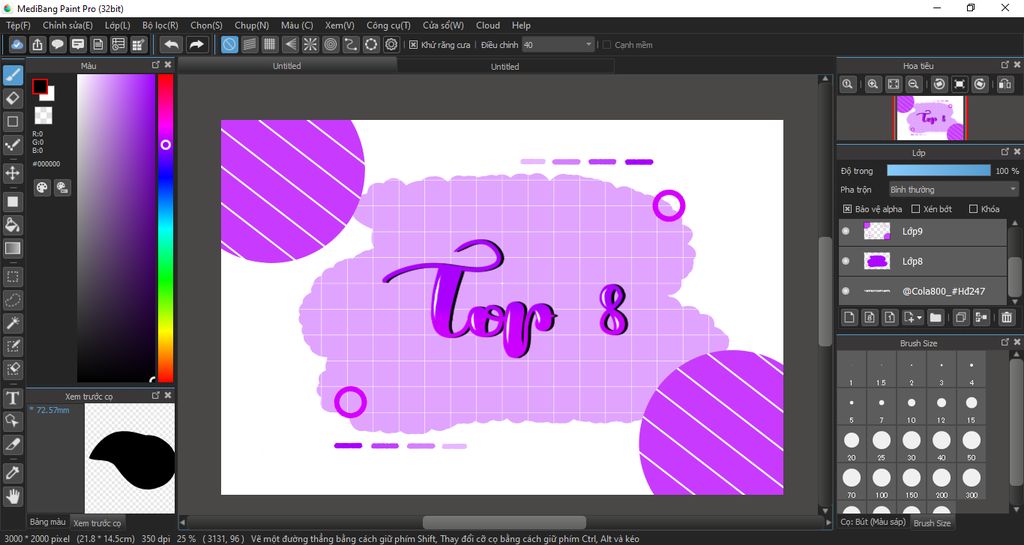Viewport: 1024px width, 545px height.
Task: Select the Magic Wand tool
Action: click(12, 322)
